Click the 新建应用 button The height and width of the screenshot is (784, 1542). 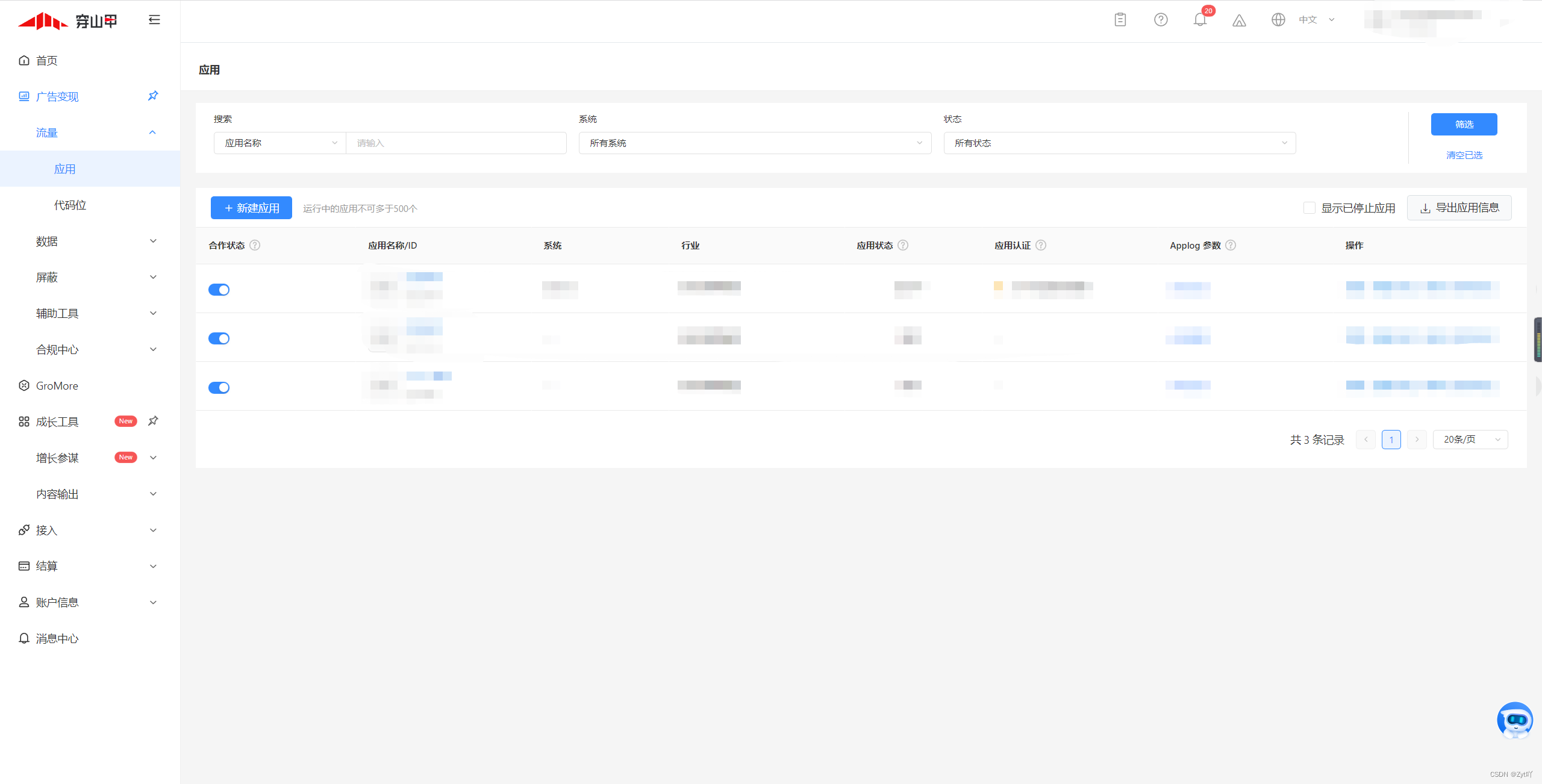[251, 208]
